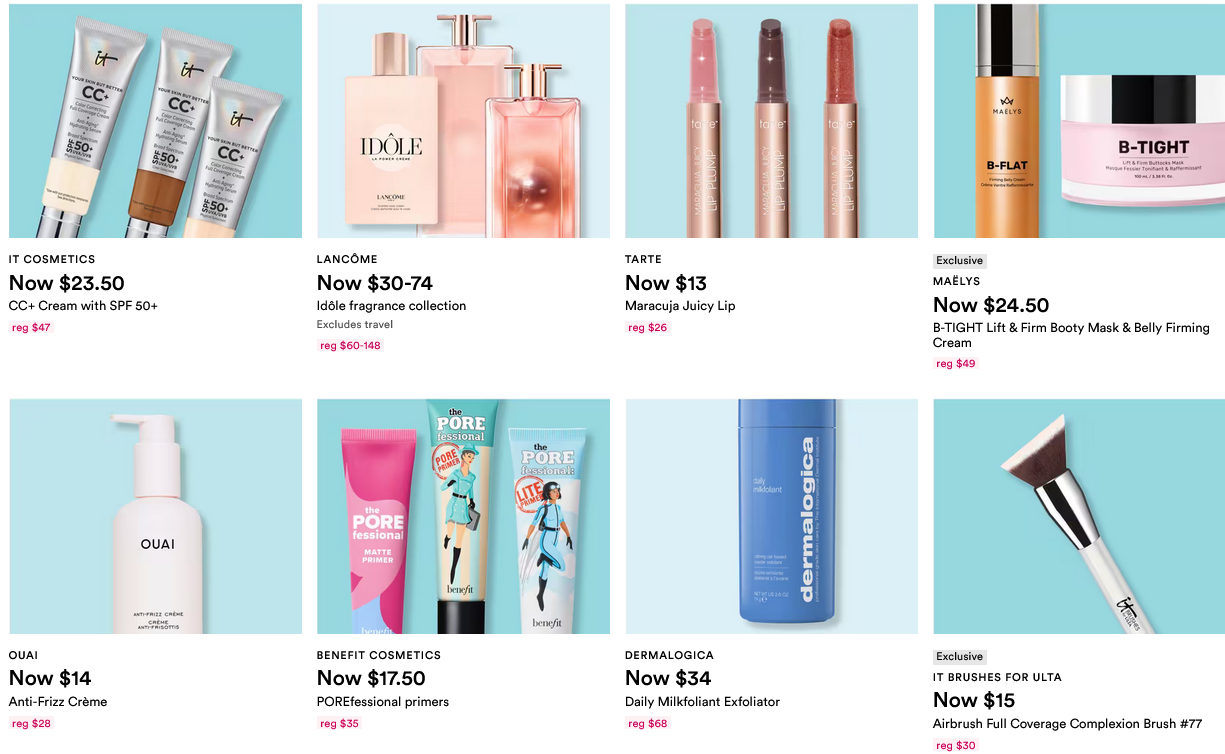This screenshot has height=754, width=1225.
Task: Open the IT Cosmetics CC+ Cream product image
Action: (155, 121)
